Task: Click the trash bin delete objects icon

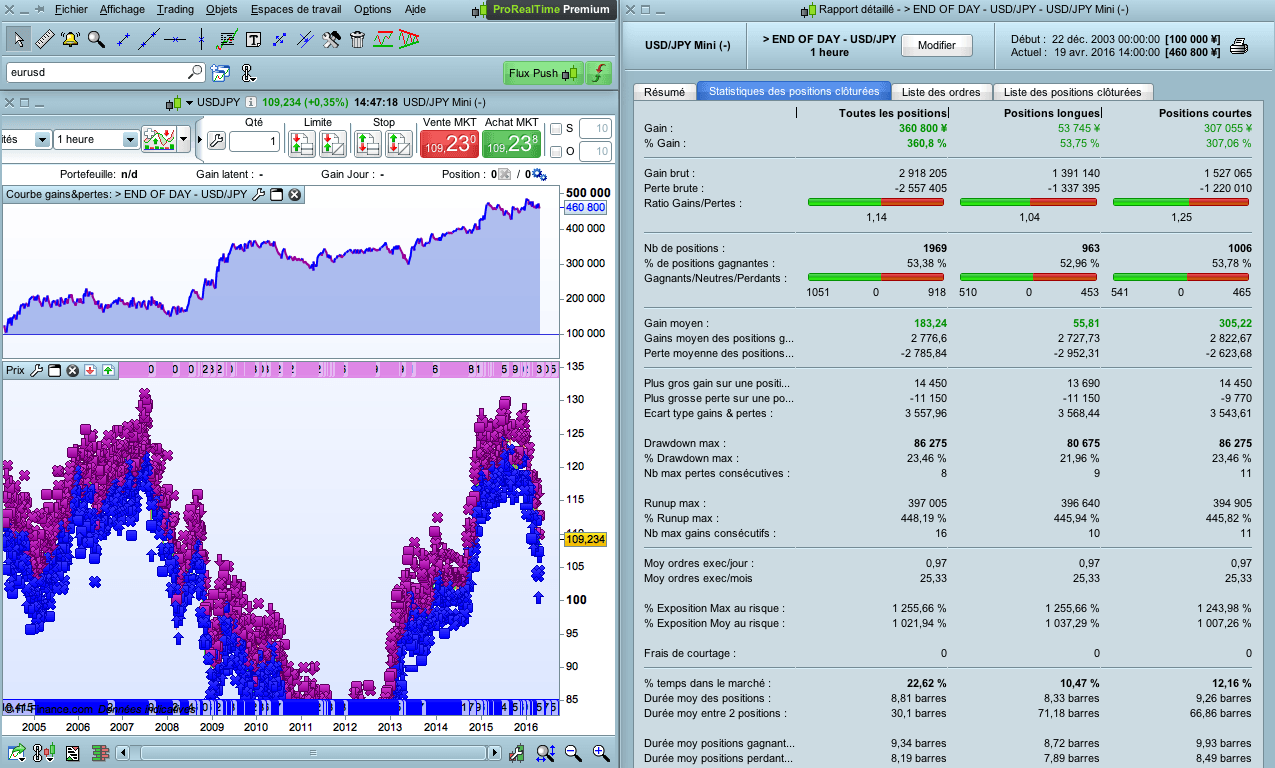Action: (x=357, y=40)
